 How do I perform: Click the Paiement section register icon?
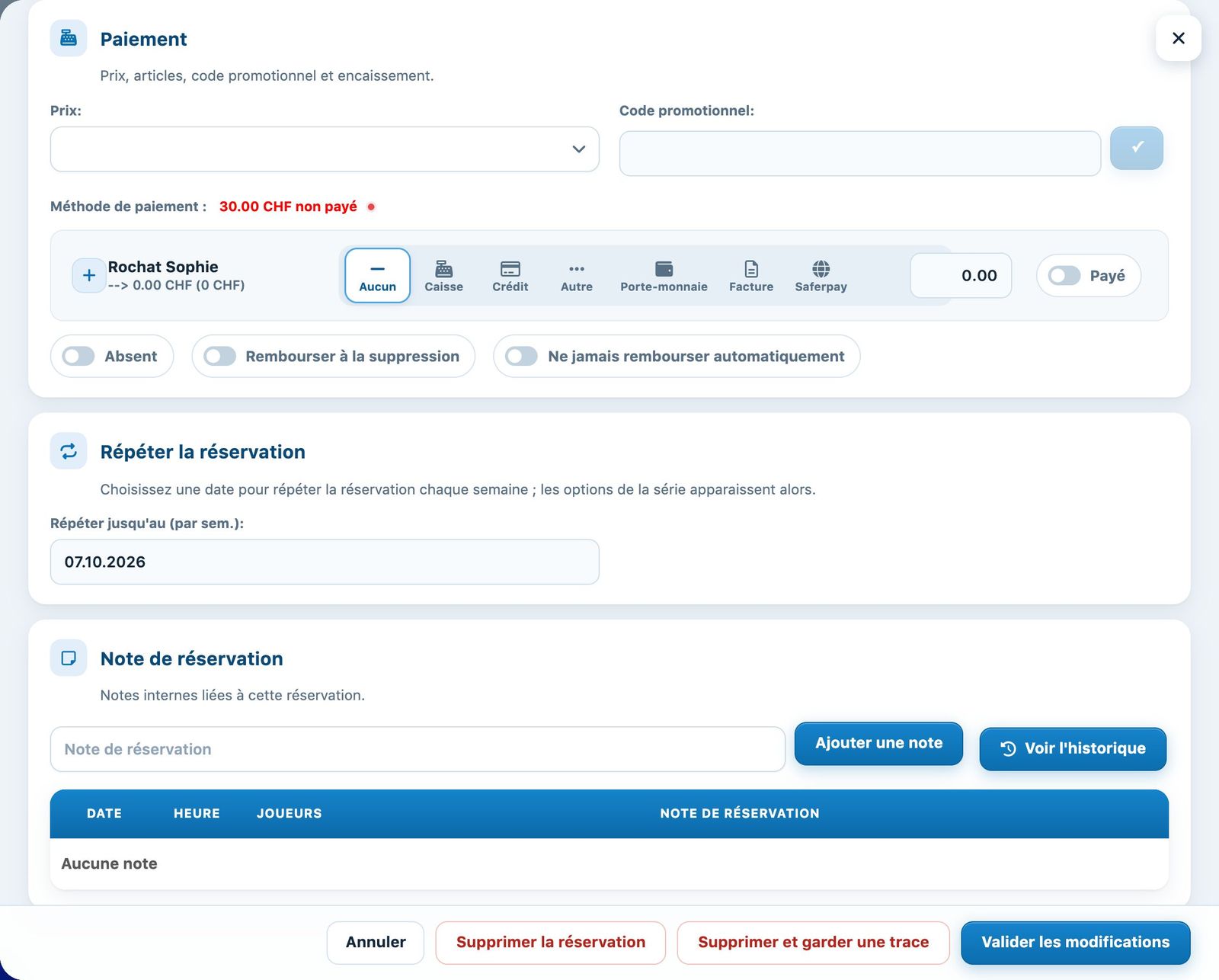pyautogui.click(x=69, y=38)
